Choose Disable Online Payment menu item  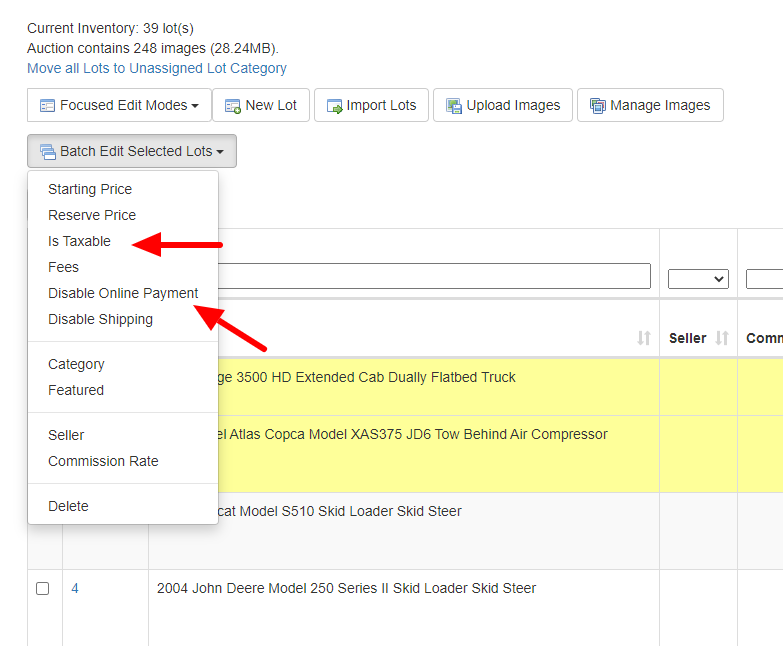tap(123, 293)
